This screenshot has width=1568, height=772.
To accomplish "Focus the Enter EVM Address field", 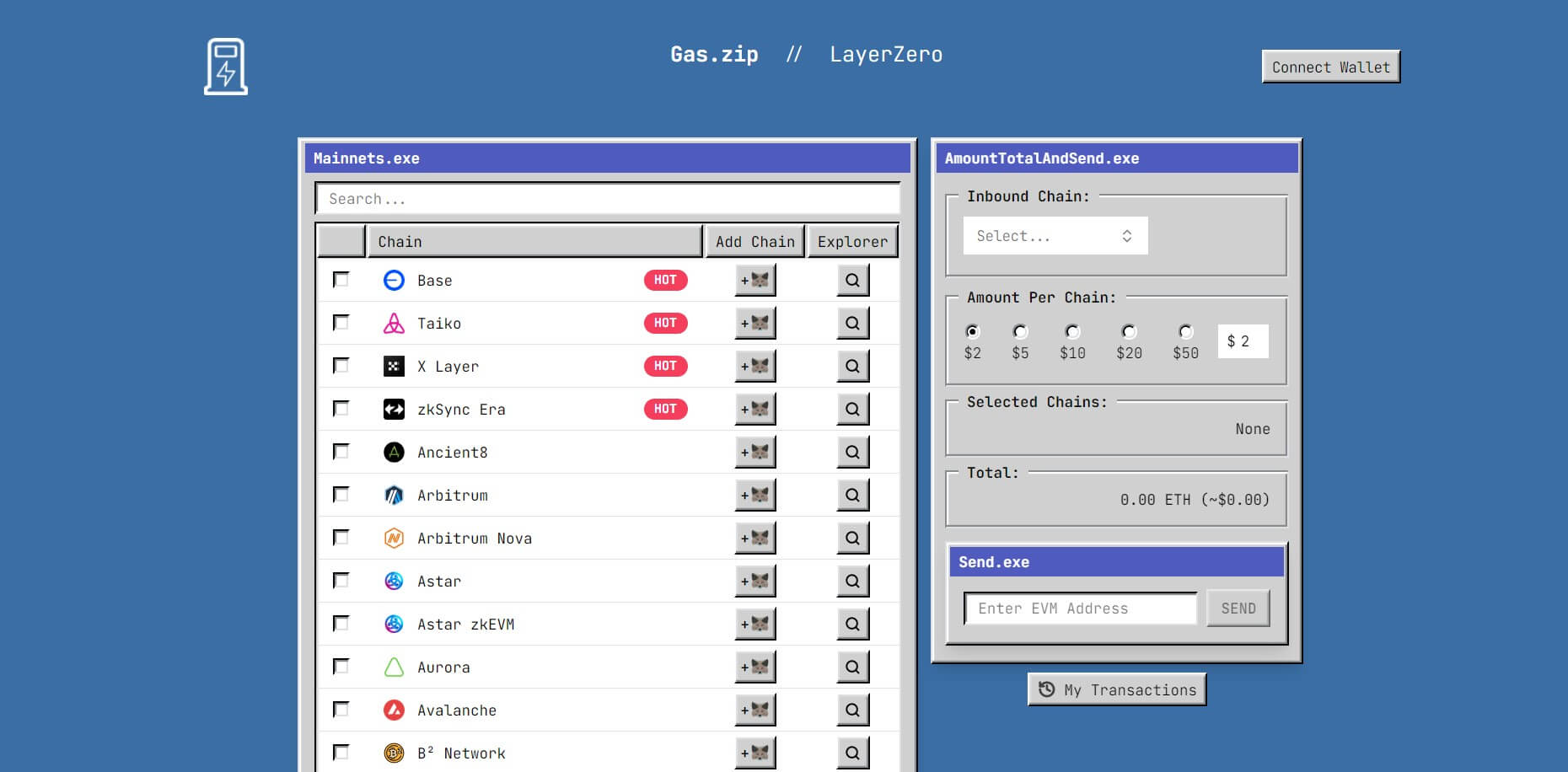I will [1081, 608].
